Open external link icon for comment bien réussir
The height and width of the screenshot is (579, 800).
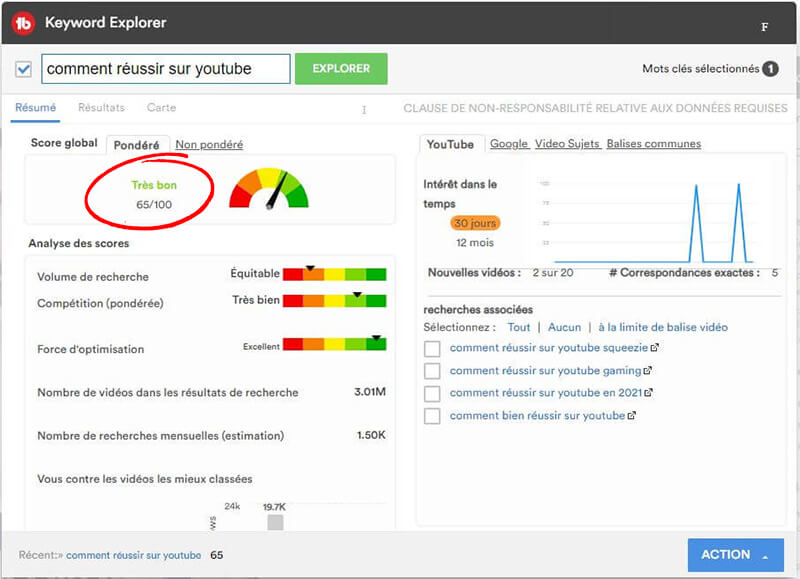pyautogui.click(x=632, y=416)
